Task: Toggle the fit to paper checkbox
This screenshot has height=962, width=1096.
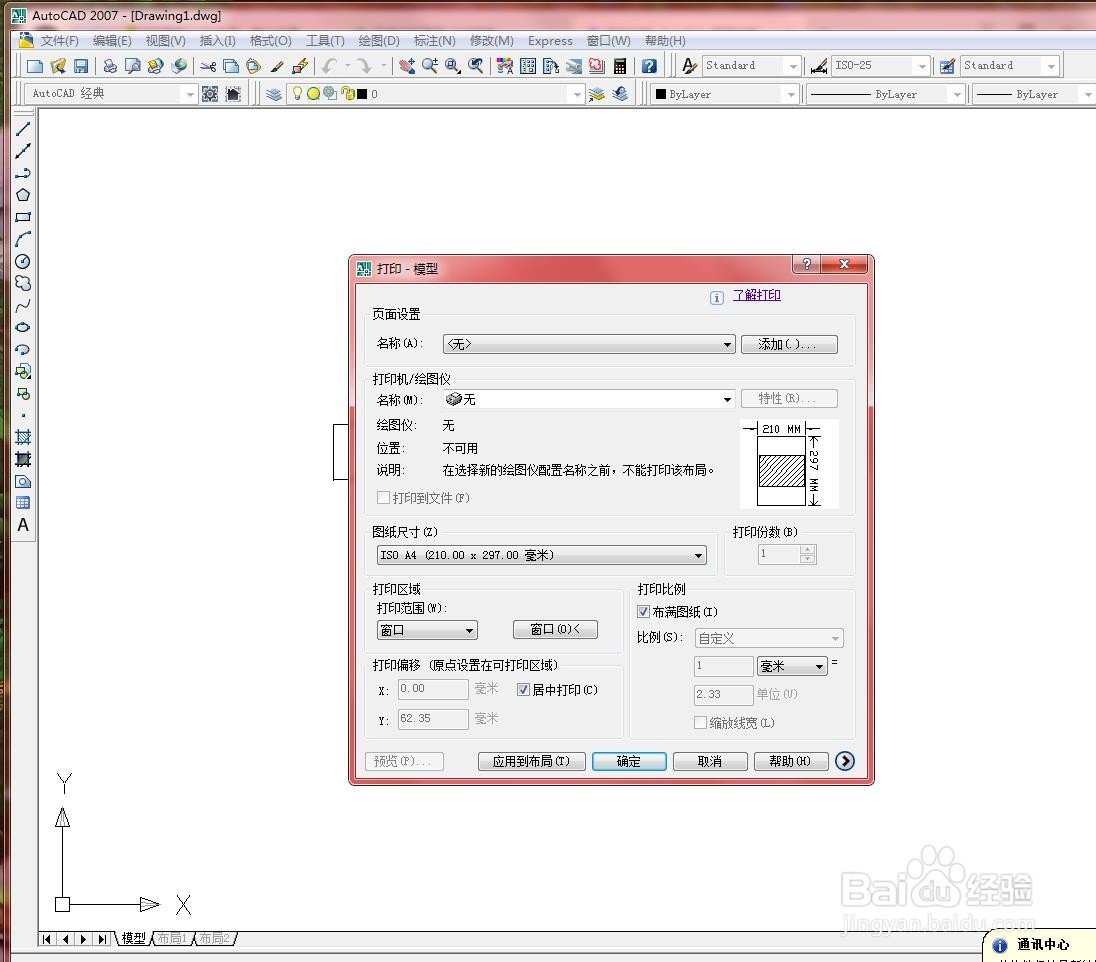Action: (643, 612)
